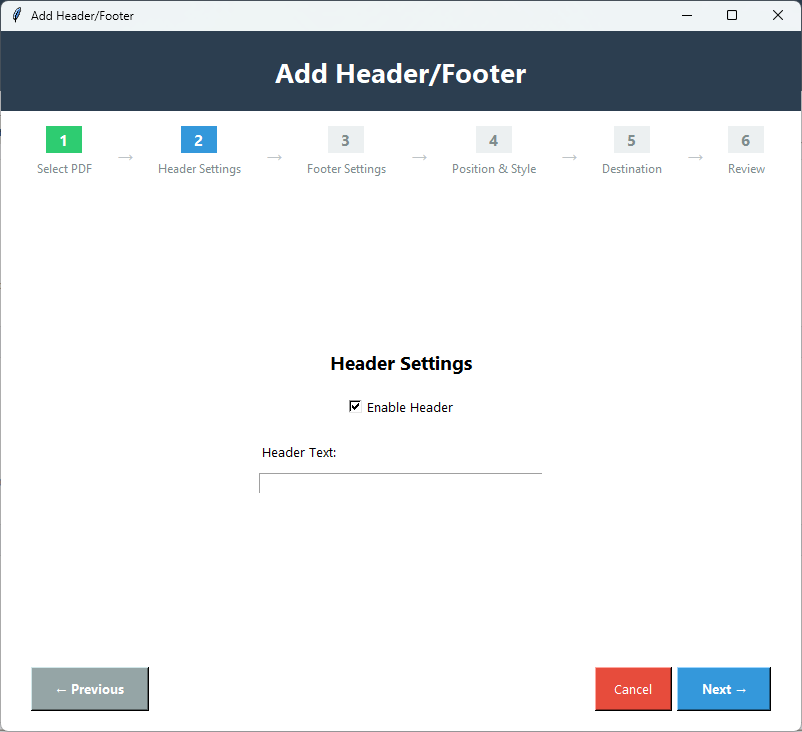Viewport: 802px width, 732px height.
Task: Focus the Header Text input field
Action: tap(400, 483)
